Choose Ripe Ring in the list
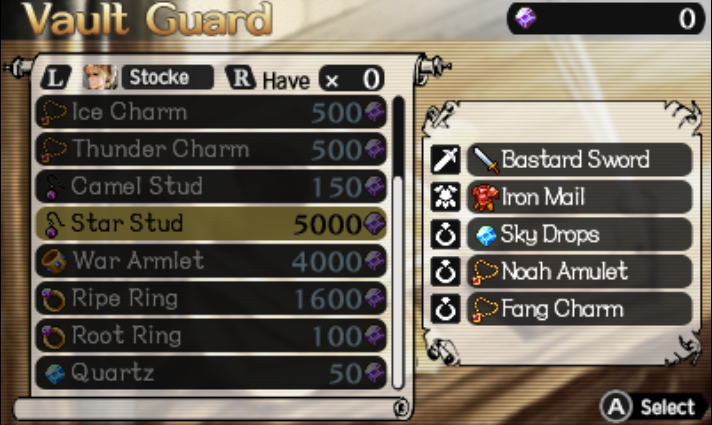The width and height of the screenshot is (712, 425). (x=211, y=298)
